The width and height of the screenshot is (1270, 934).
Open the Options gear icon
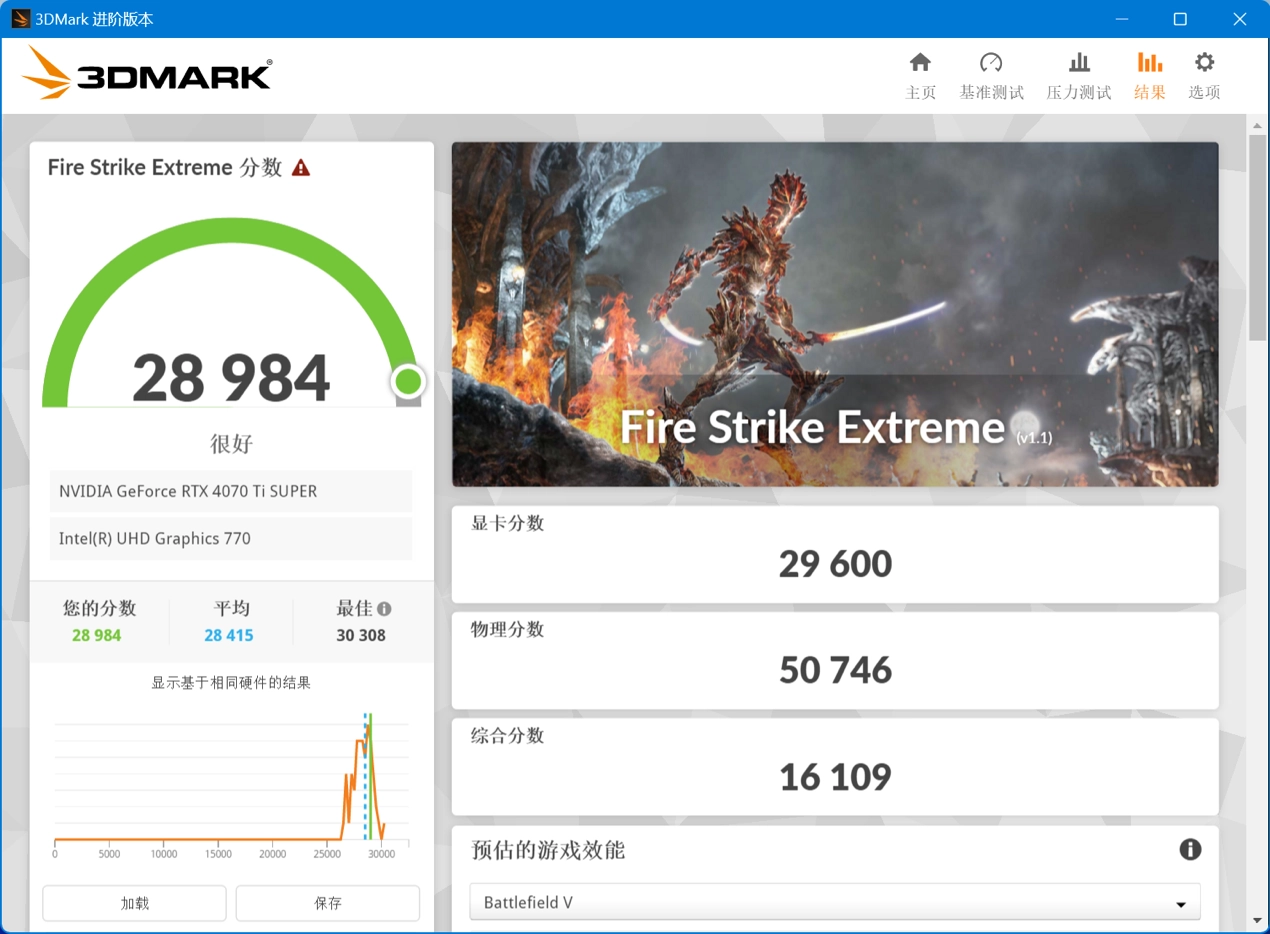(1204, 63)
